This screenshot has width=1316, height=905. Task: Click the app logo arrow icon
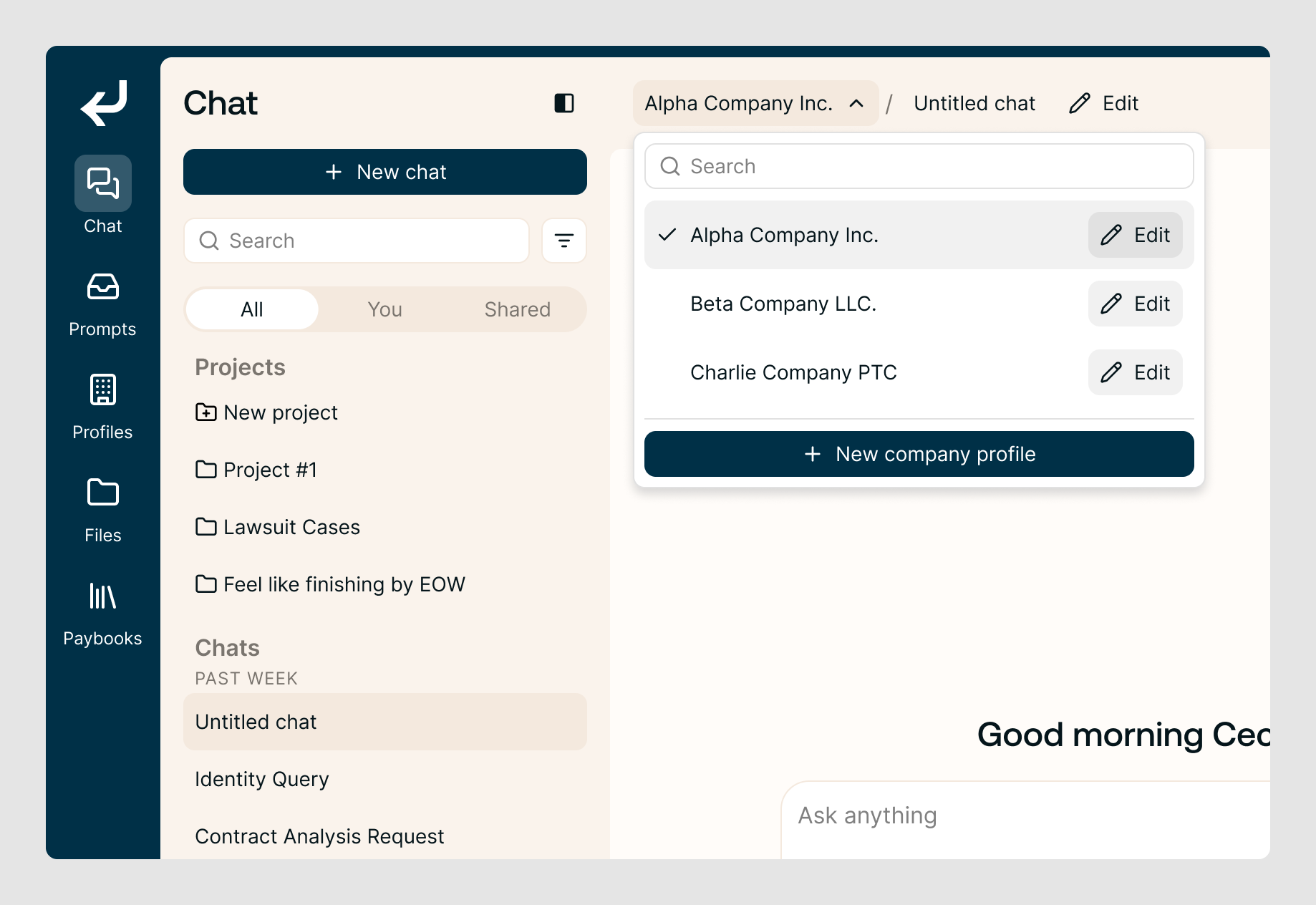(x=103, y=103)
